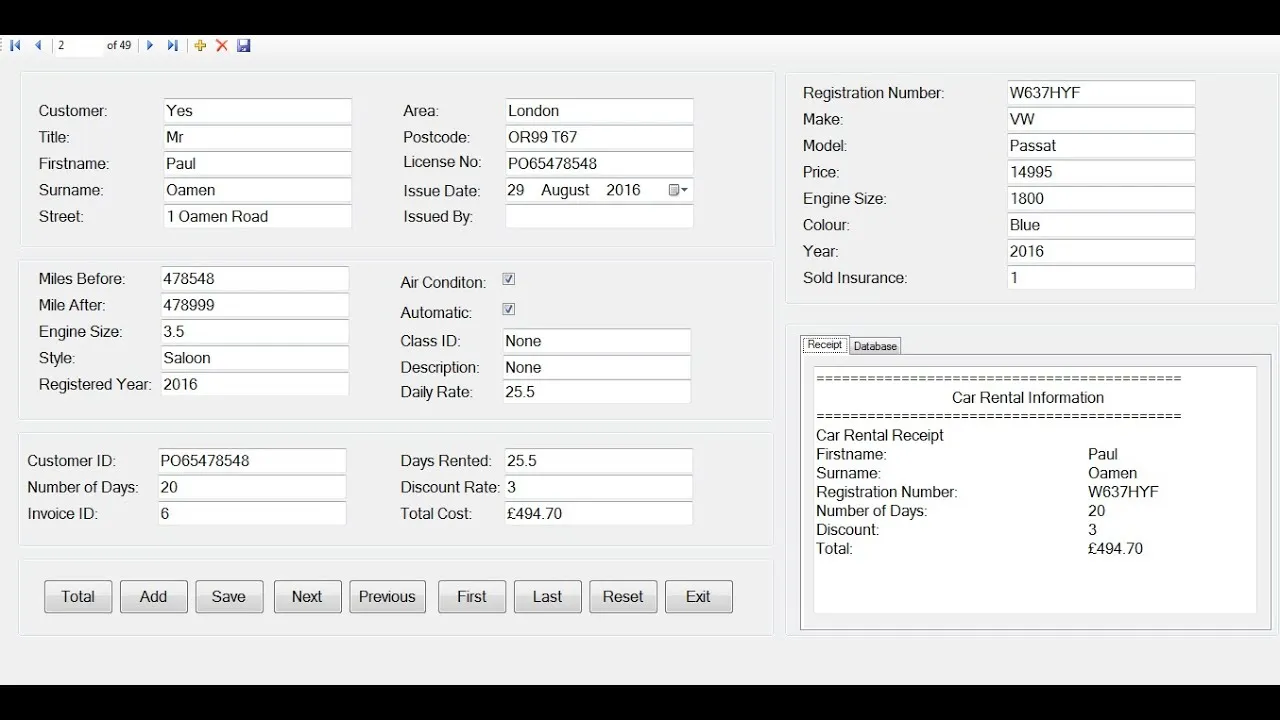
Task: Click 'of 49' record count text
Action: coord(119,45)
